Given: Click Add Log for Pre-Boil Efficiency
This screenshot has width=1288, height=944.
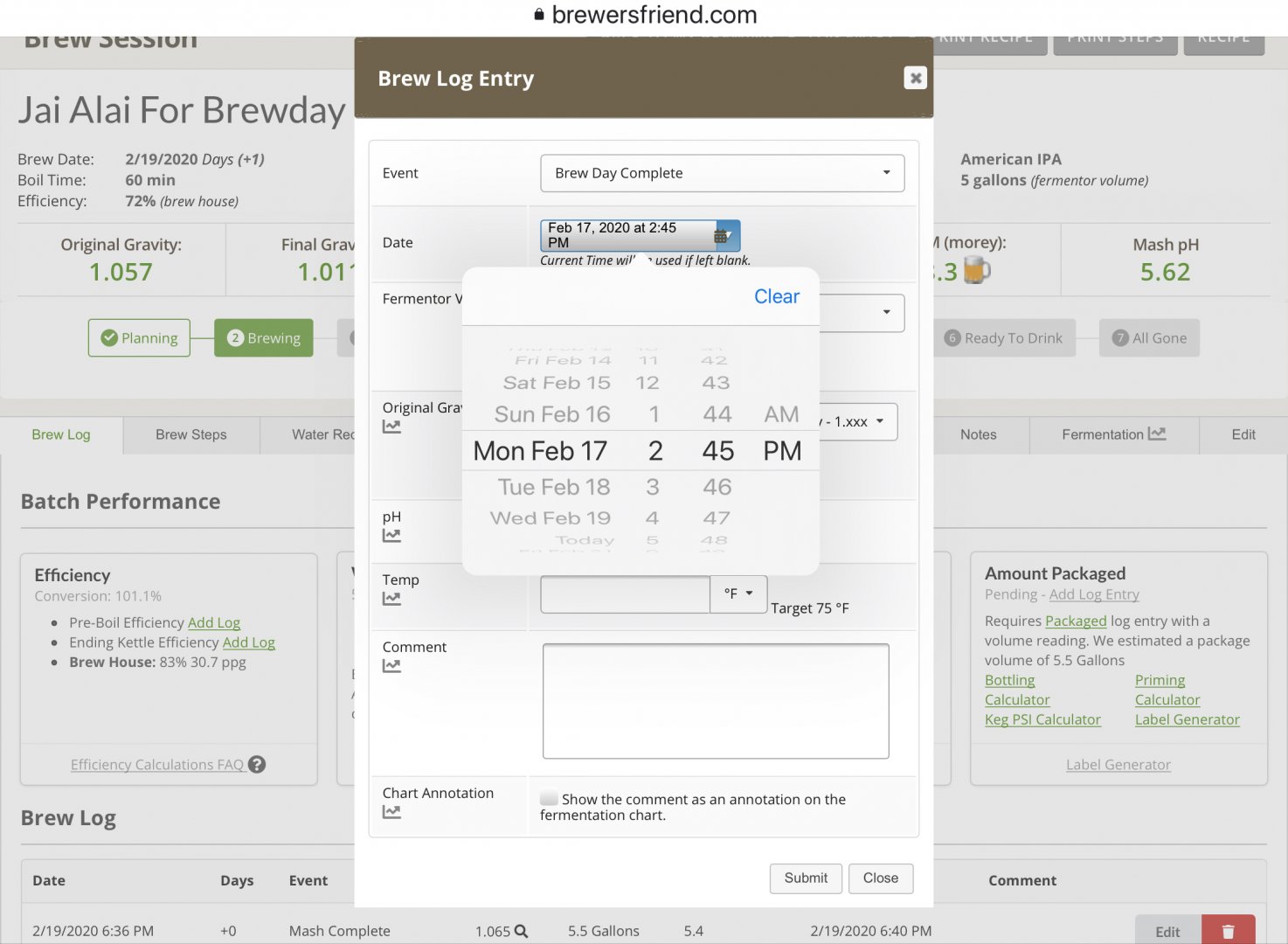Looking at the screenshot, I should [214, 622].
